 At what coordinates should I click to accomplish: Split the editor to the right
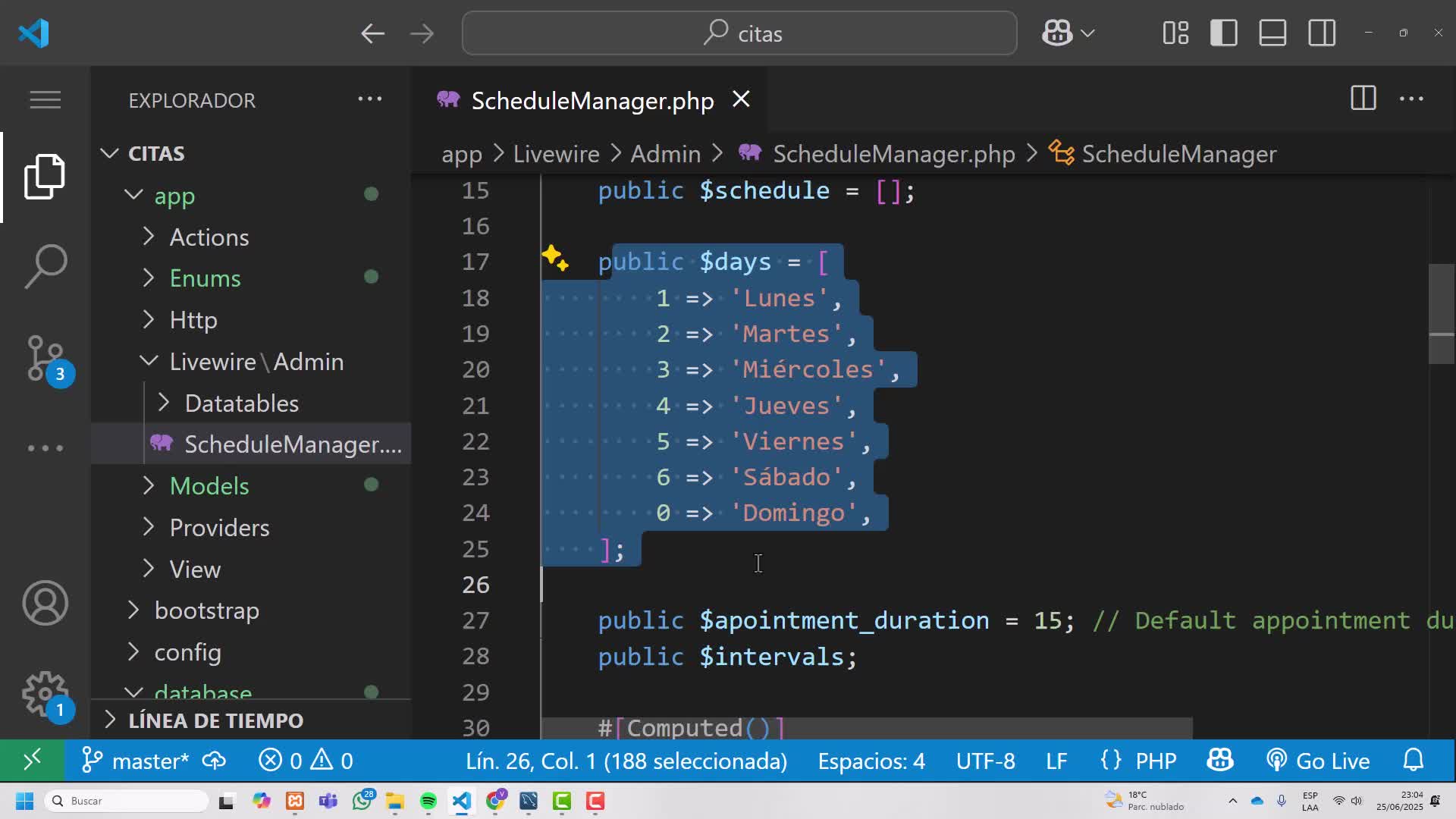click(x=1363, y=99)
